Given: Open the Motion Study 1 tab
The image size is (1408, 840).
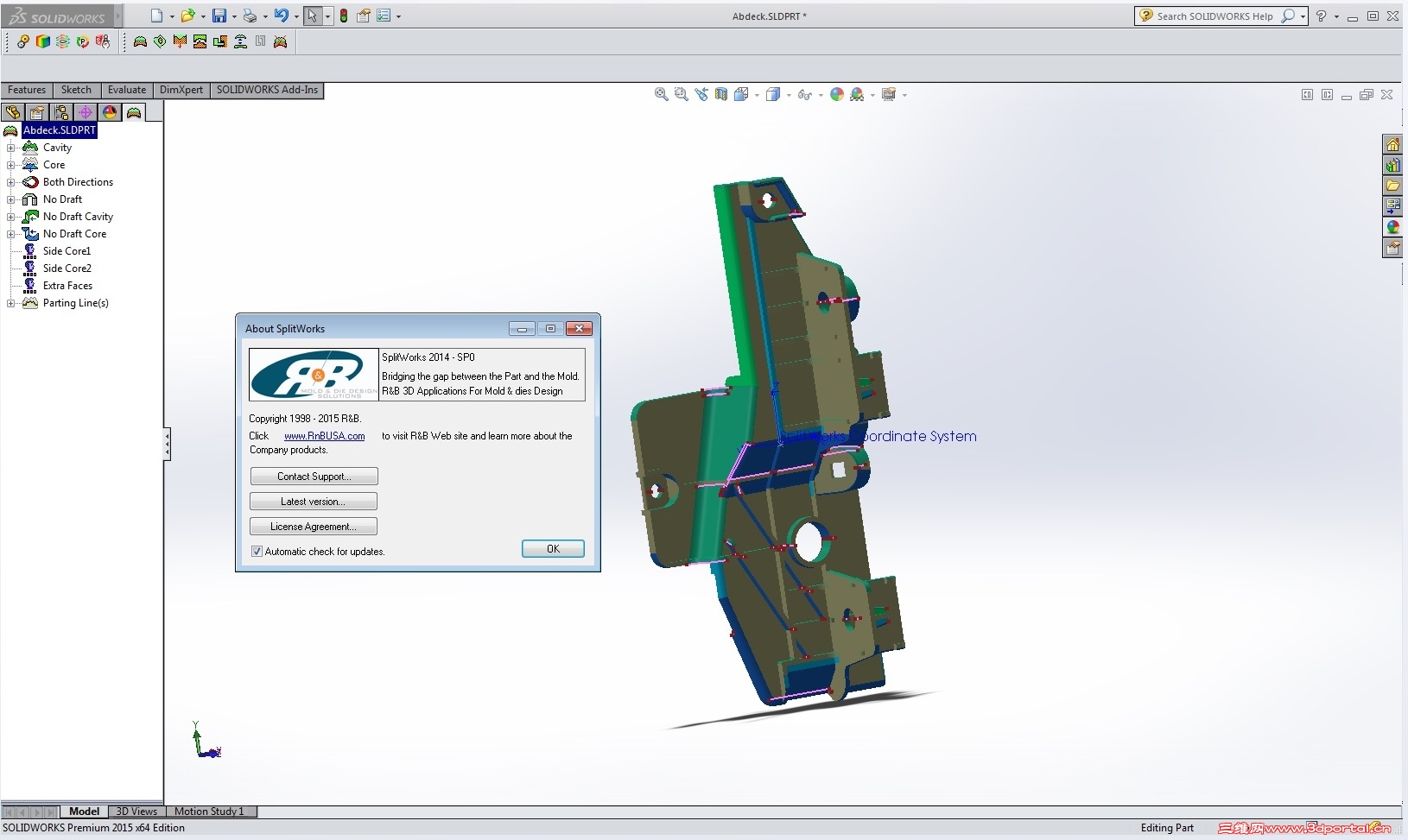Looking at the screenshot, I should pos(210,811).
